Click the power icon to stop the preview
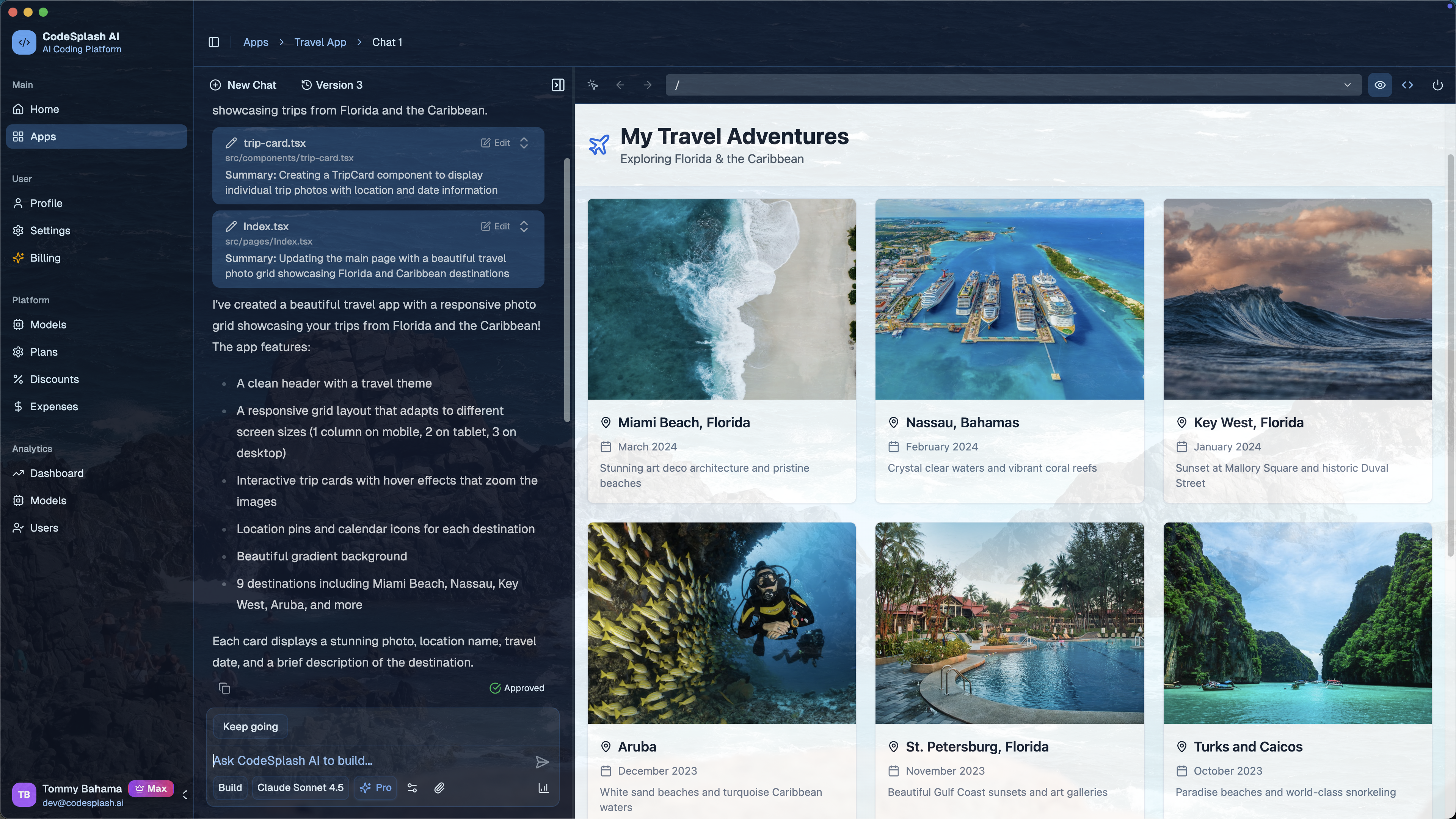The image size is (1456, 819). [1437, 85]
